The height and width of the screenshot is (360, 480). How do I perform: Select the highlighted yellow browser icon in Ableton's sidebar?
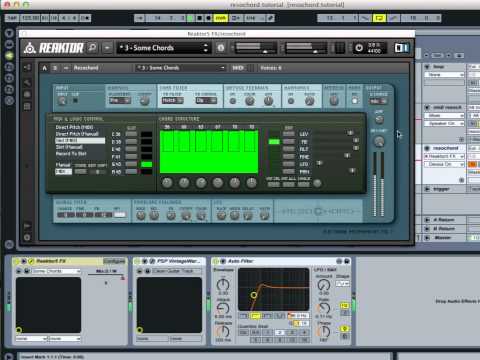point(9,55)
